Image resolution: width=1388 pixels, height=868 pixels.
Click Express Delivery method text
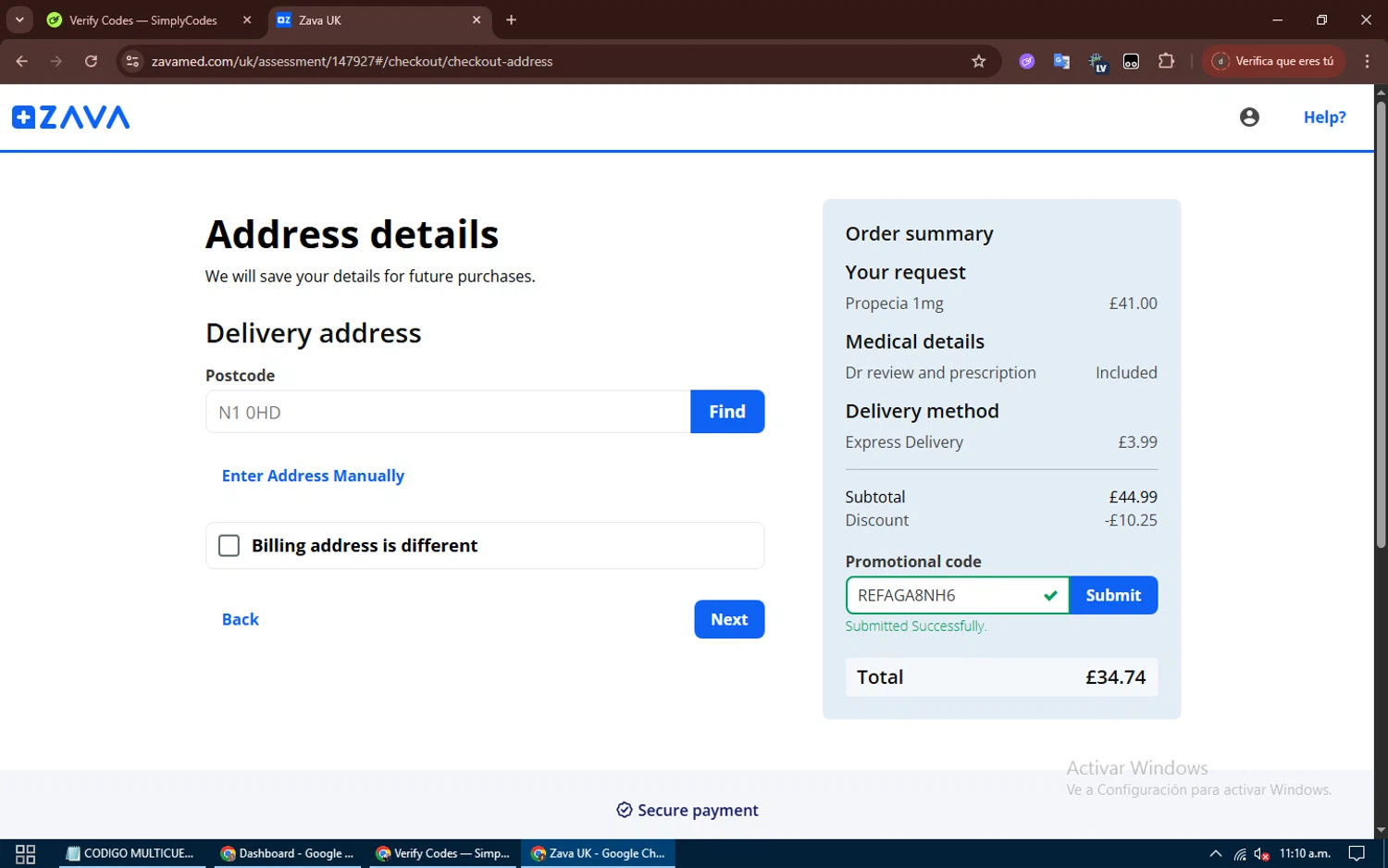pos(904,442)
